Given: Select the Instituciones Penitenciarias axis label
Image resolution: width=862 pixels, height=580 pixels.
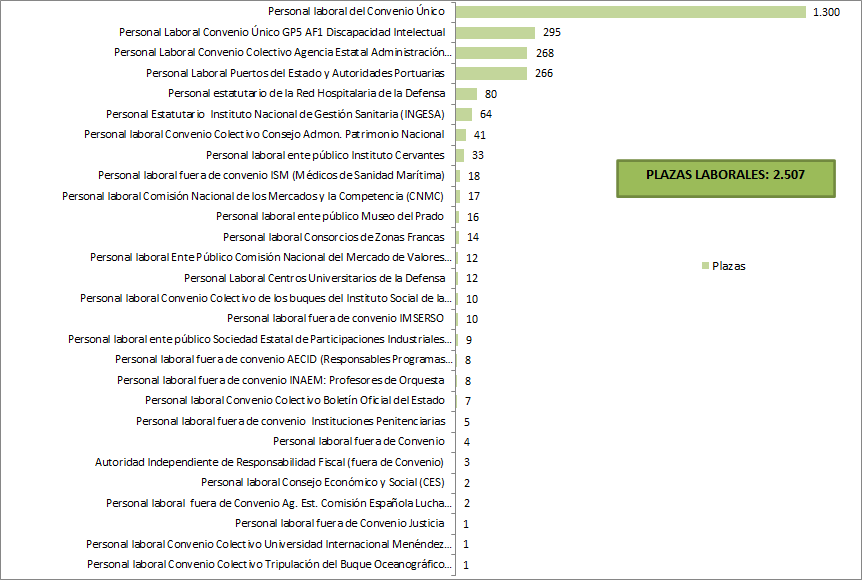Looking at the screenshot, I should 290,421.
